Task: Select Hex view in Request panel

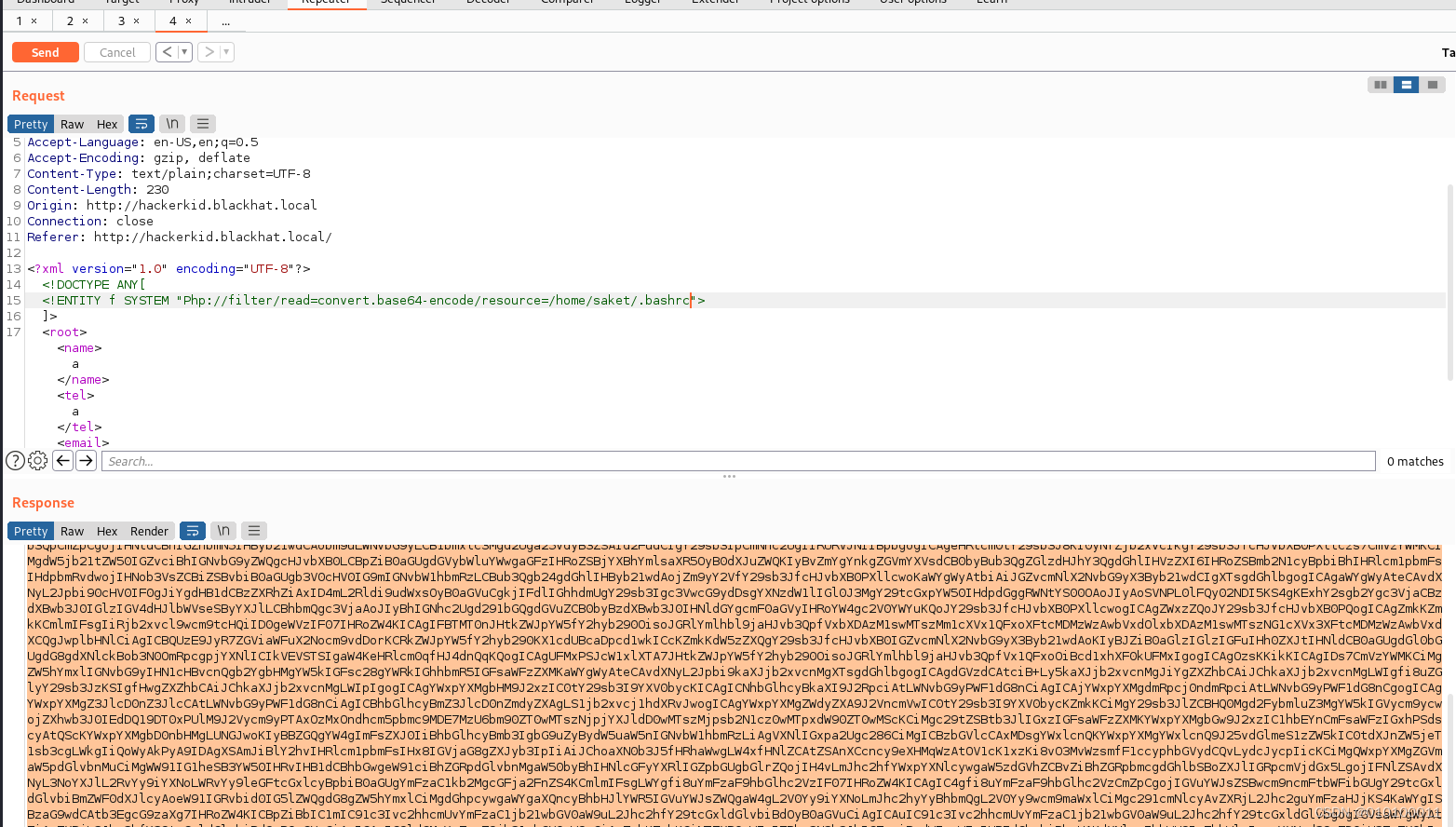Action: [x=107, y=124]
